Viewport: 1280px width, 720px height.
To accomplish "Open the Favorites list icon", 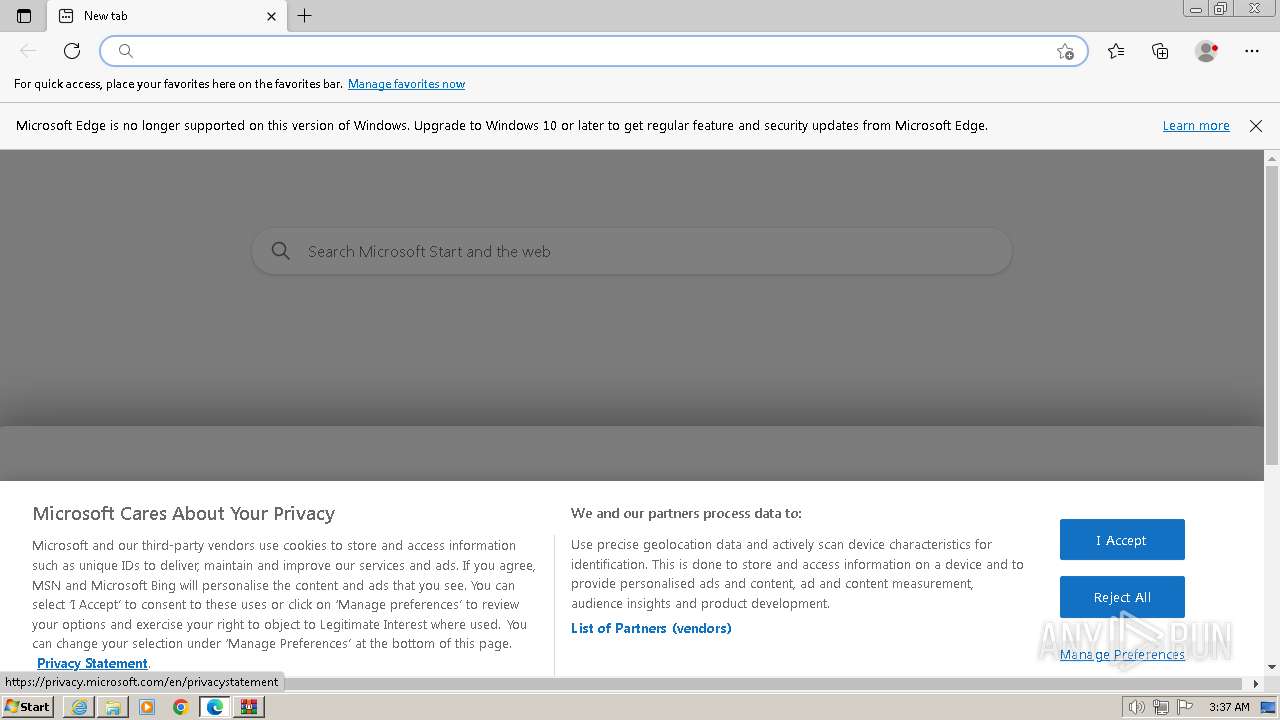I will point(1116,51).
